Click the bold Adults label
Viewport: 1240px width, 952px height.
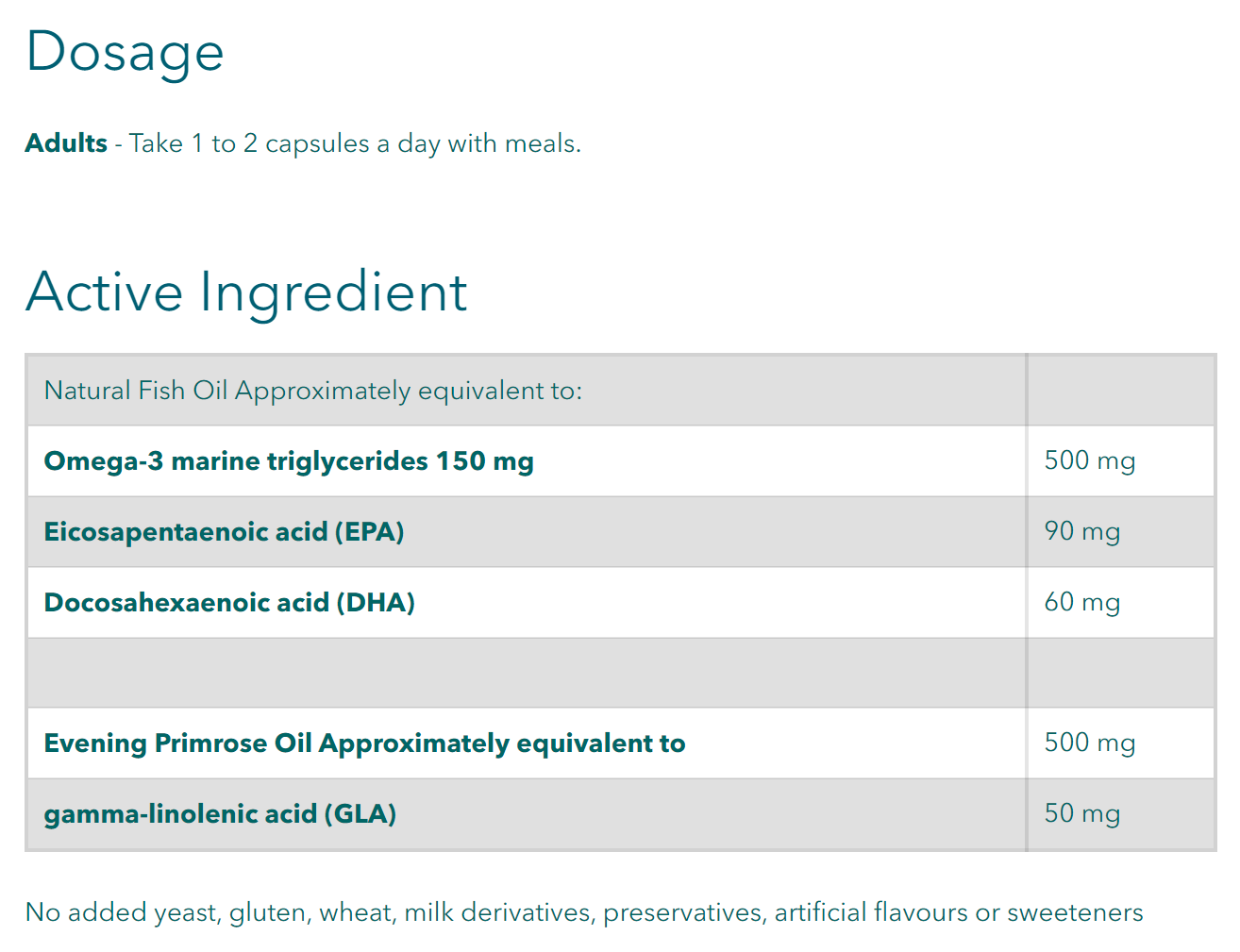pos(66,143)
